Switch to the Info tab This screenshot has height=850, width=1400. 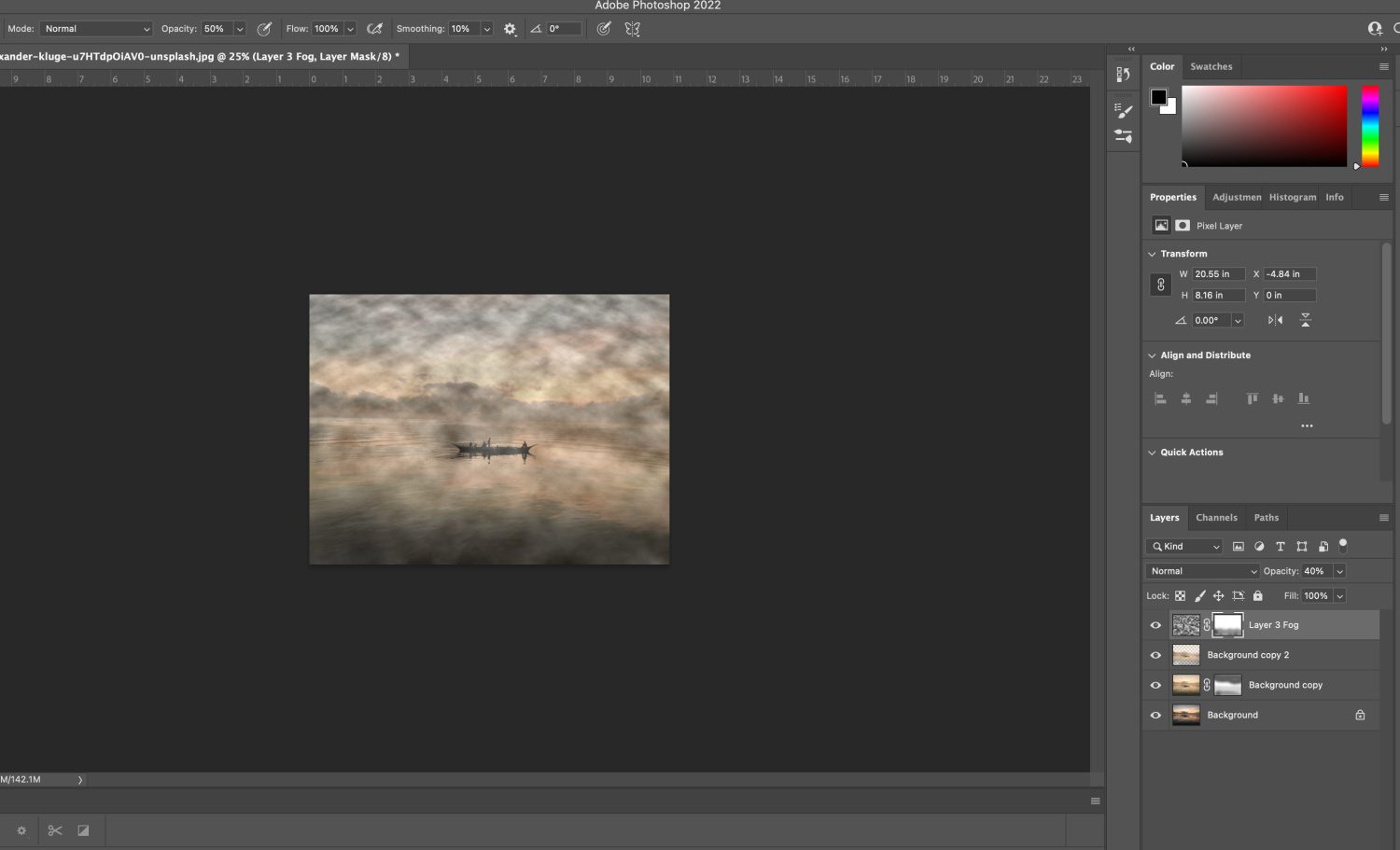1335,197
